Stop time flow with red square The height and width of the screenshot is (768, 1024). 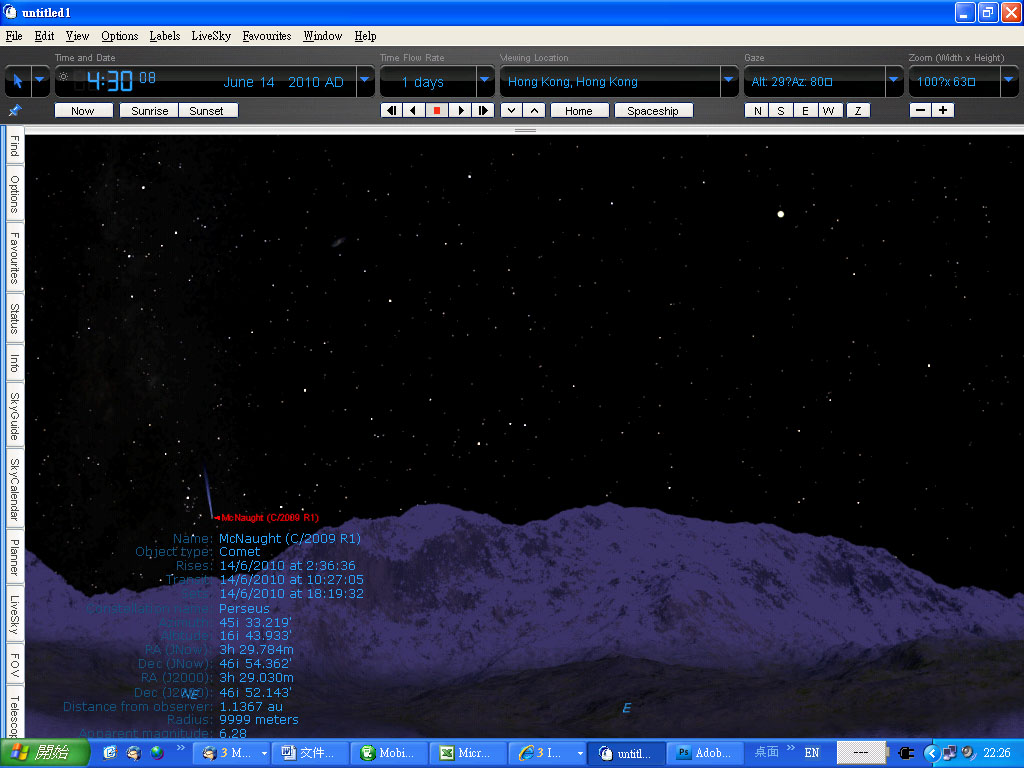(x=436, y=111)
